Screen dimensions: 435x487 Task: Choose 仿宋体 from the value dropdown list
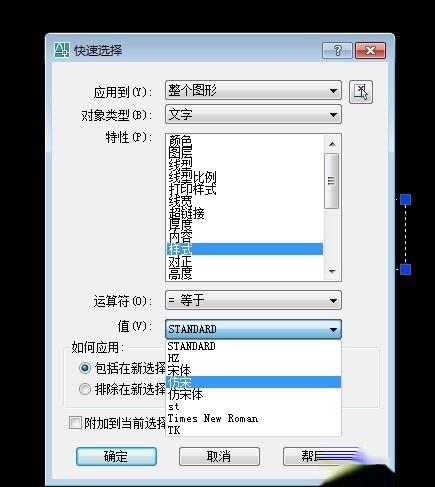pos(253,395)
